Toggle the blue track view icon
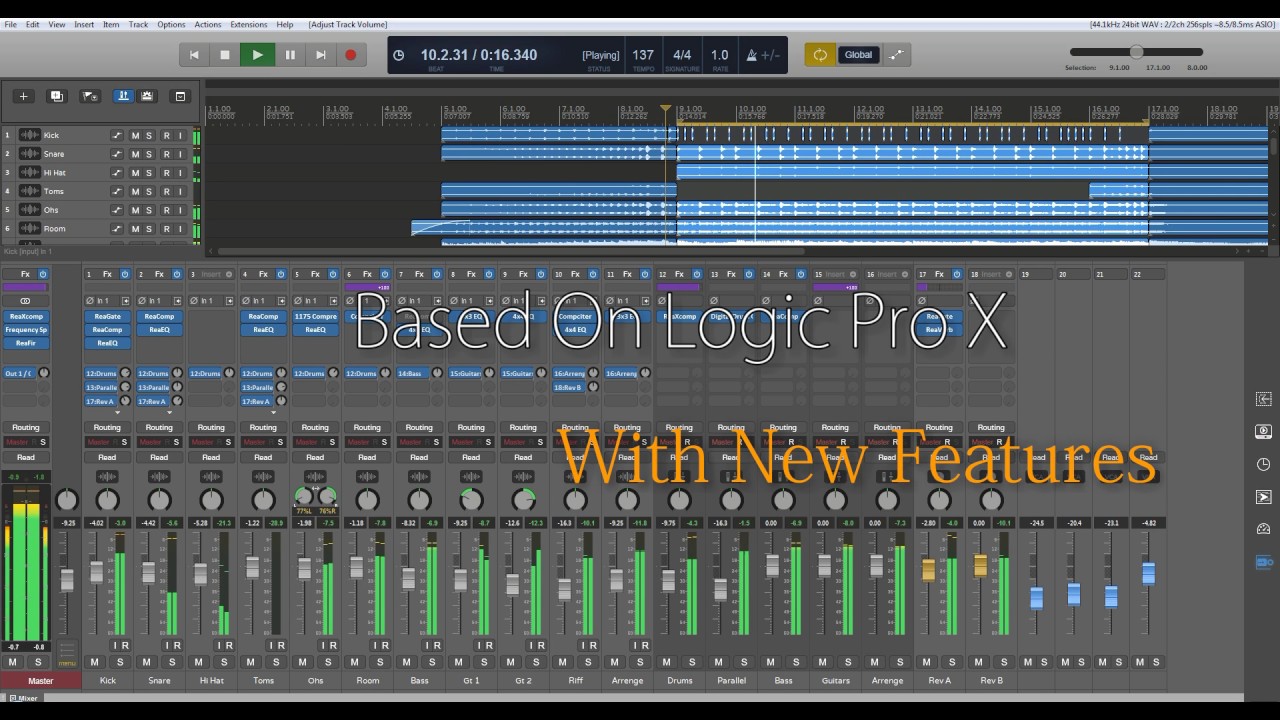This screenshot has height=720, width=1280. (123, 96)
